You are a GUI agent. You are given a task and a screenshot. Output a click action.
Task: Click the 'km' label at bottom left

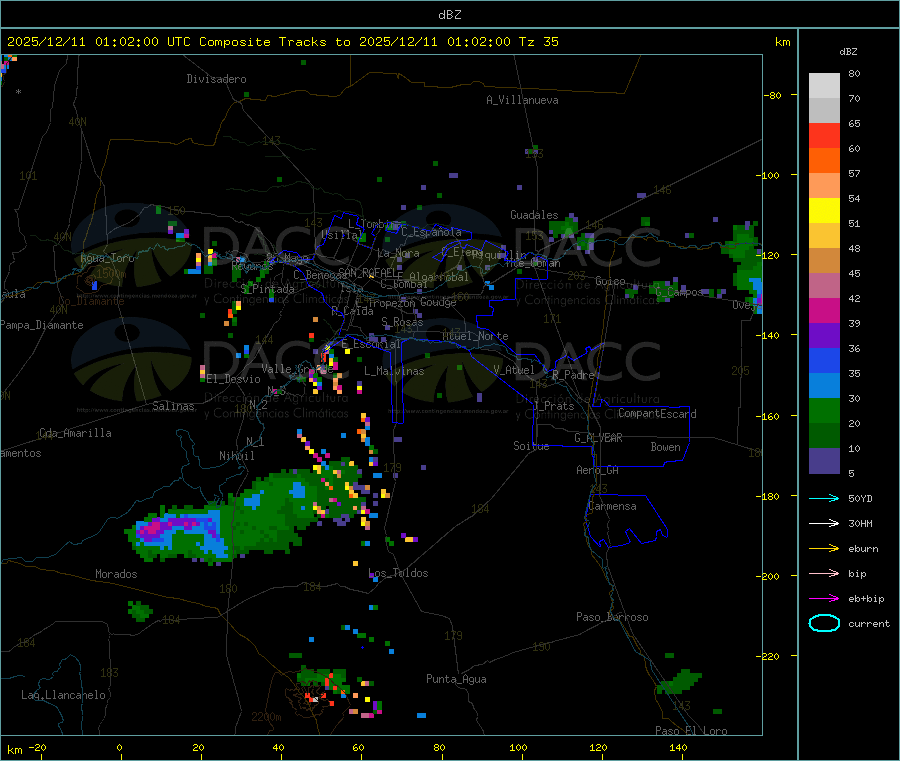(14, 750)
